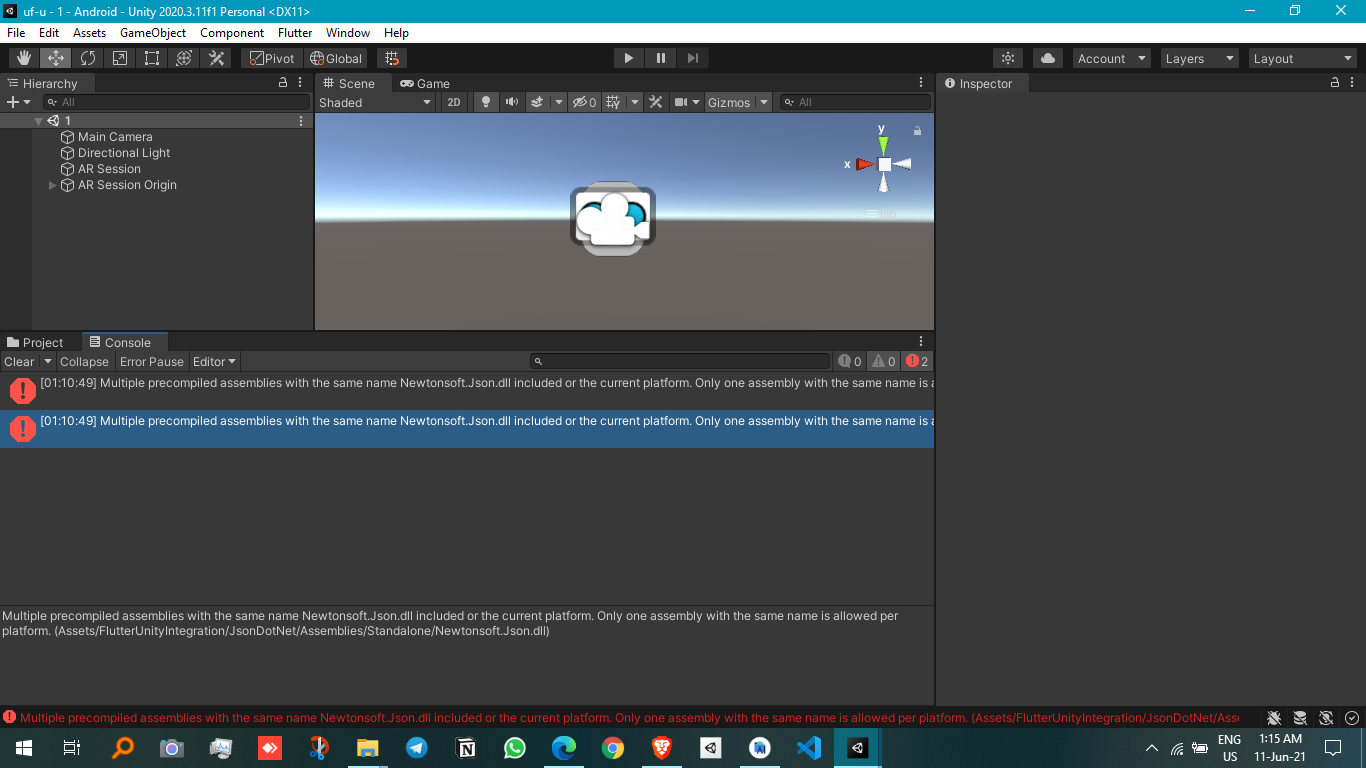Select the Rect tool
Screen dimensions: 1366x768
click(151, 57)
